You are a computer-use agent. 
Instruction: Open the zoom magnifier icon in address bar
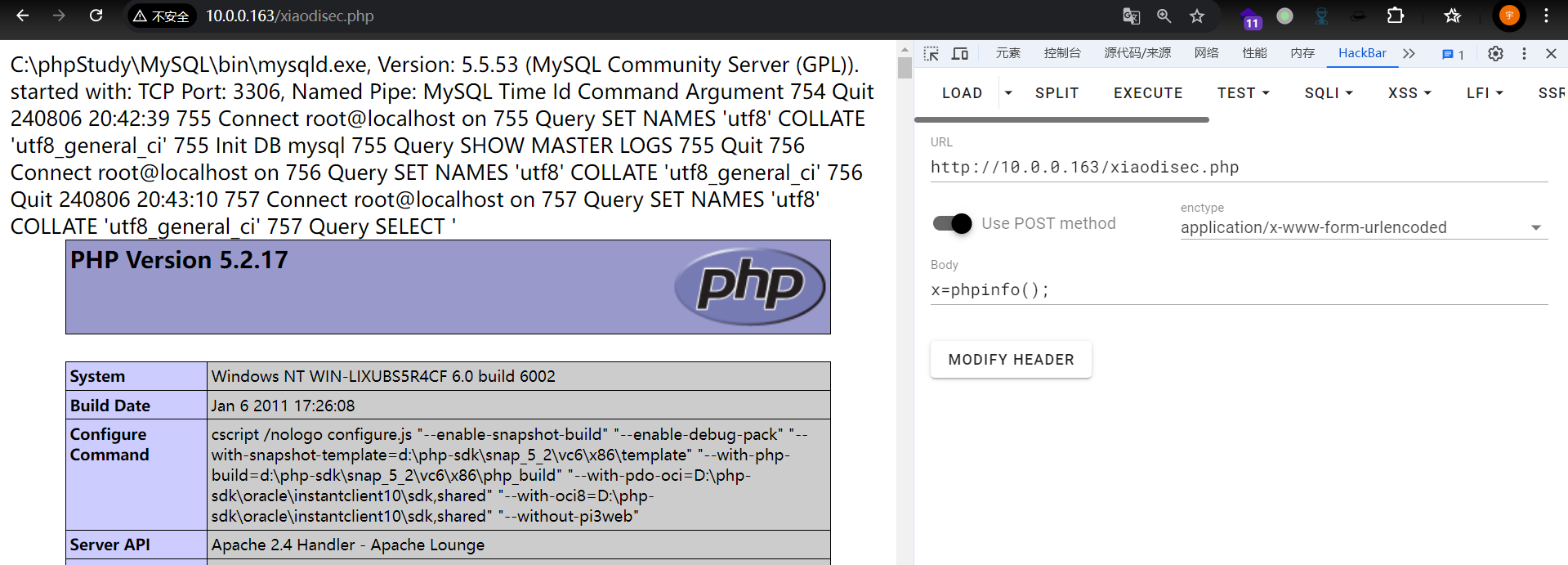pos(1164,16)
